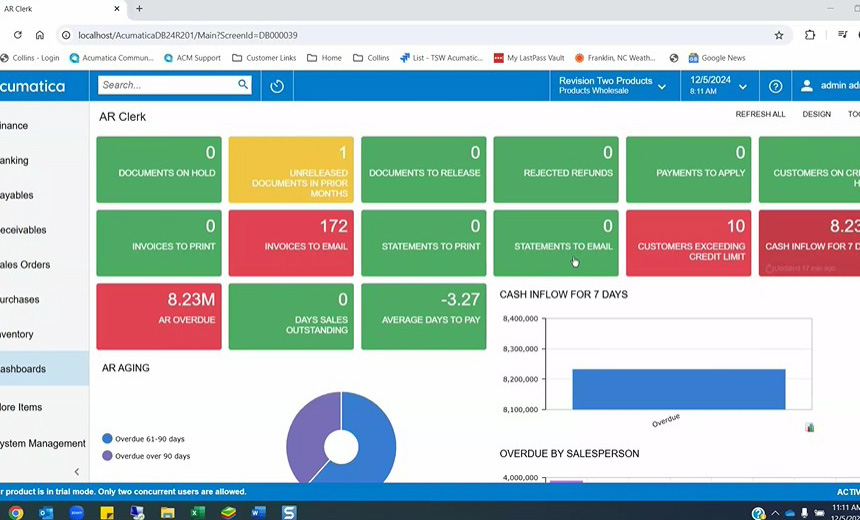Open the Help question mark icon

pyautogui.click(x=775, y=86)
